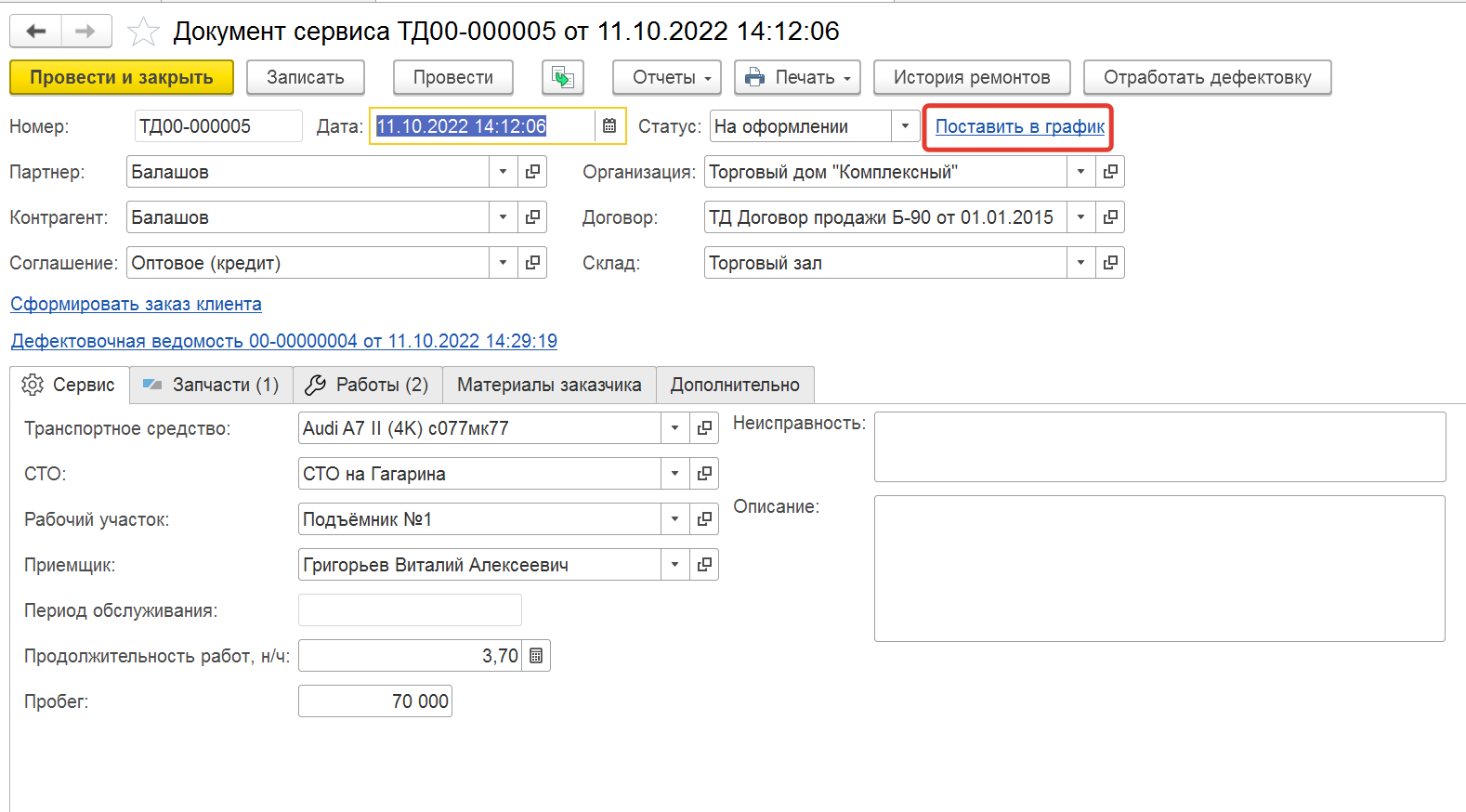
Task: Click the Период обслуживания field
Action: point(410,610)
